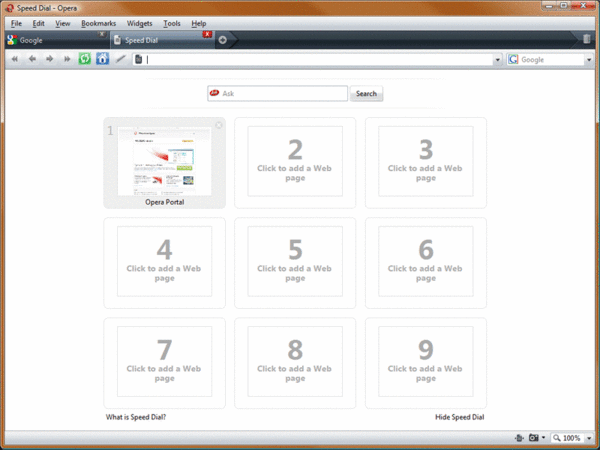The height and width of the screenshot is (450, 600).
Task: Open the File menu
Action: pyautogui.click(x=16, y=23)
